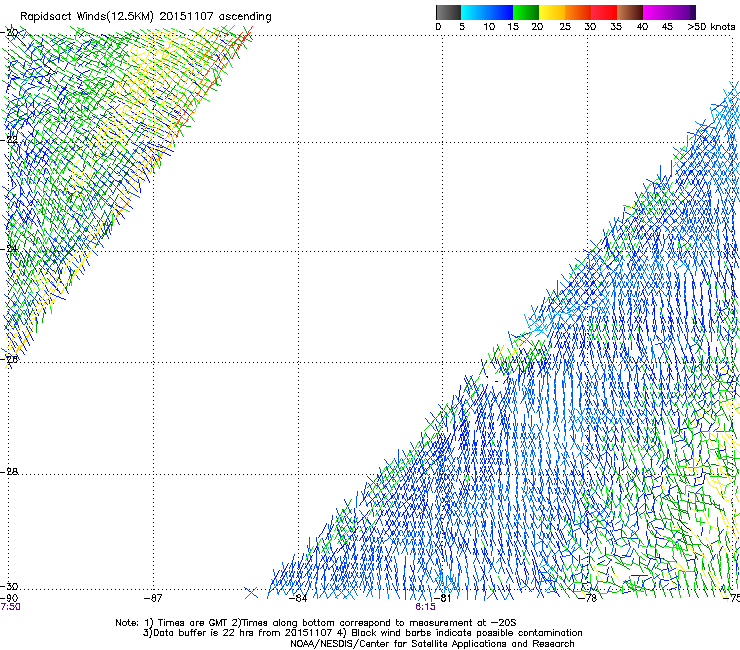Click the gray 0-5 knots color swatch
The image size is (740, 650).
(x=448, y=12)
